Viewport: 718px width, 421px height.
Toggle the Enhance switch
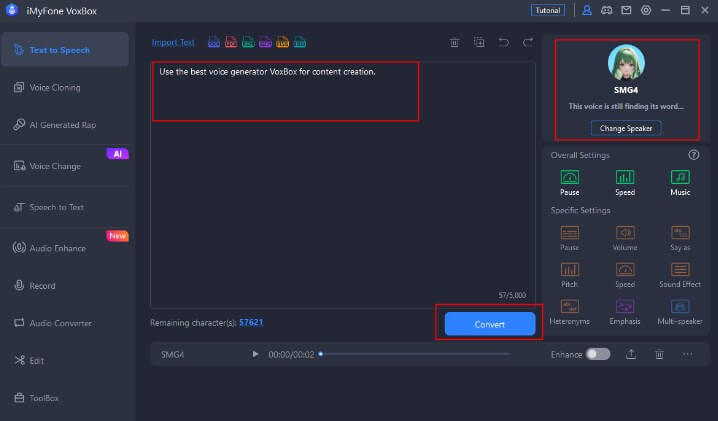[x=598, y=354]
